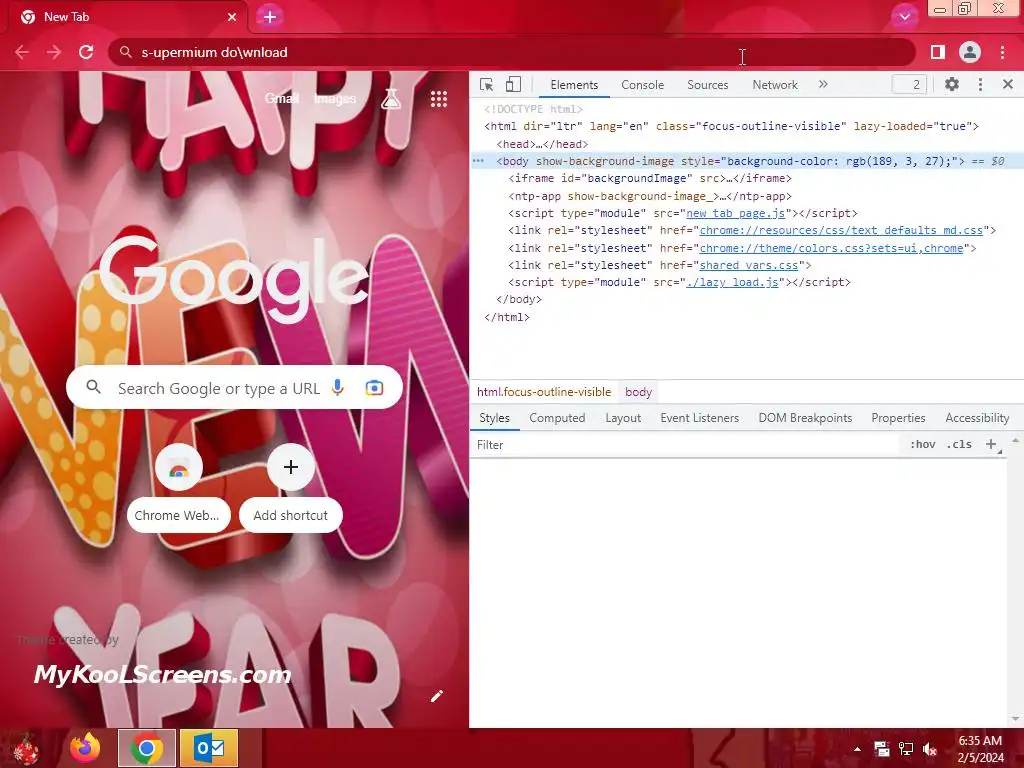Close the New Tab tab

coord(232,17)
